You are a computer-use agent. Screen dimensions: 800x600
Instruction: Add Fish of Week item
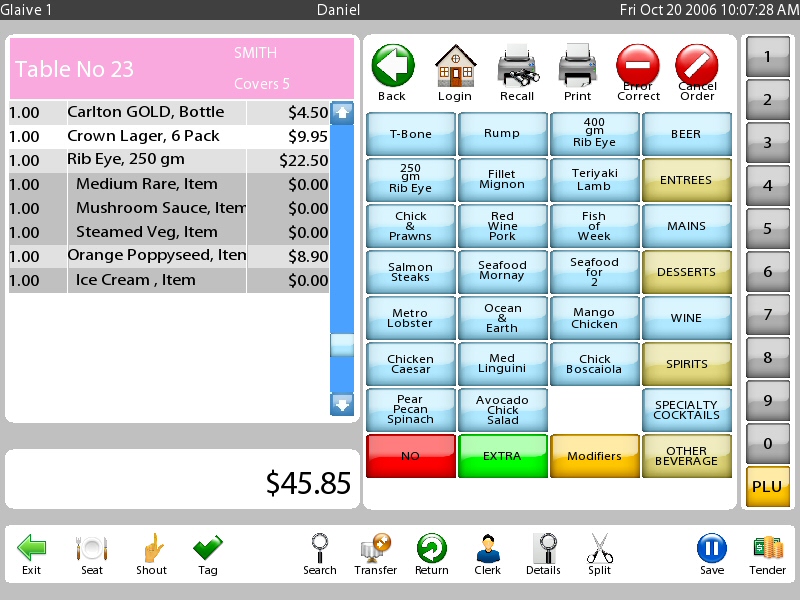(594, 226)
